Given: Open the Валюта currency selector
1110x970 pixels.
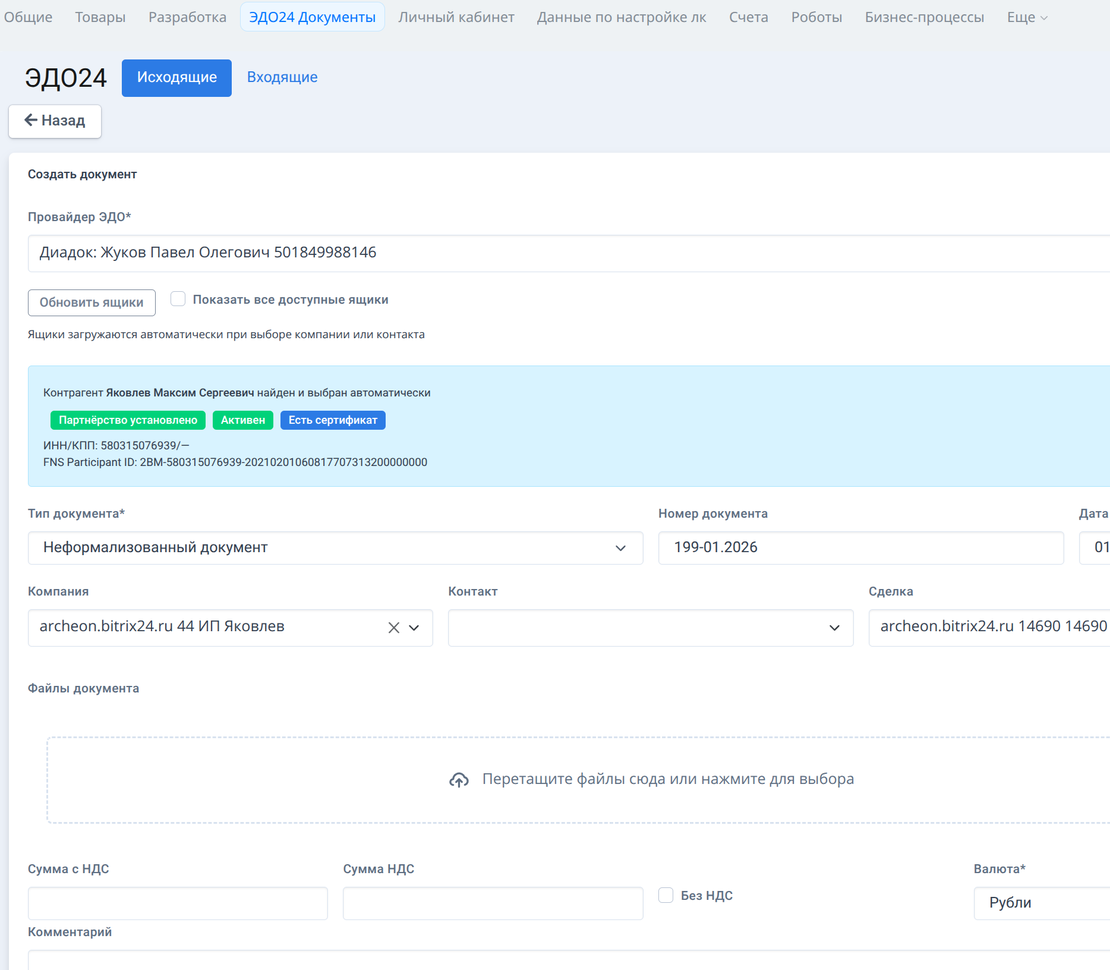Looking at the screenshot, I should pyautogui.click(x=1040, y=903).
